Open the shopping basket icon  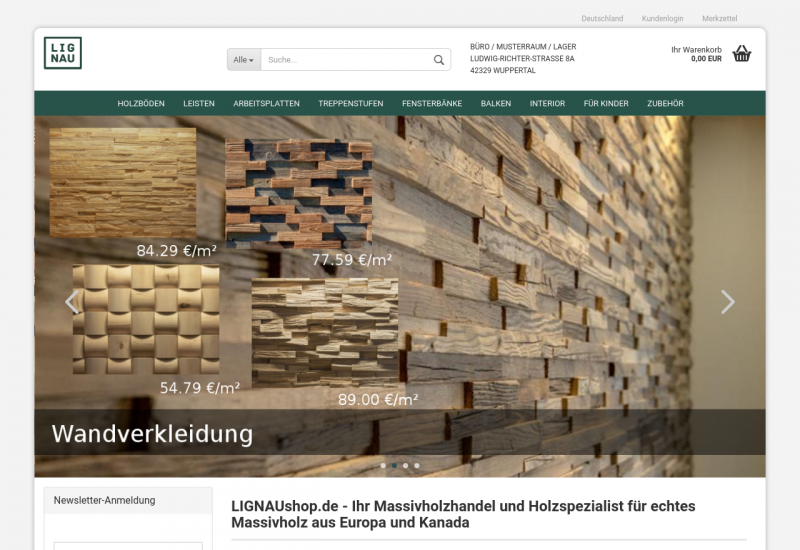point(741,54)
